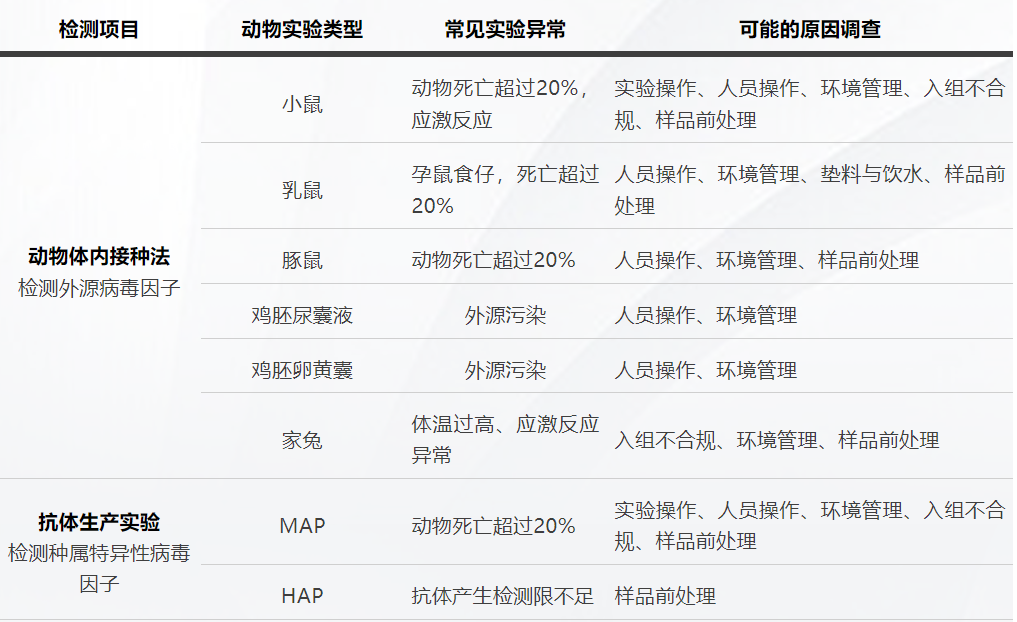Select the 鸡胚卵黄囊 cell
Image resolution: width=1017 pixels, height=622 pixels.
click(302, 370)
